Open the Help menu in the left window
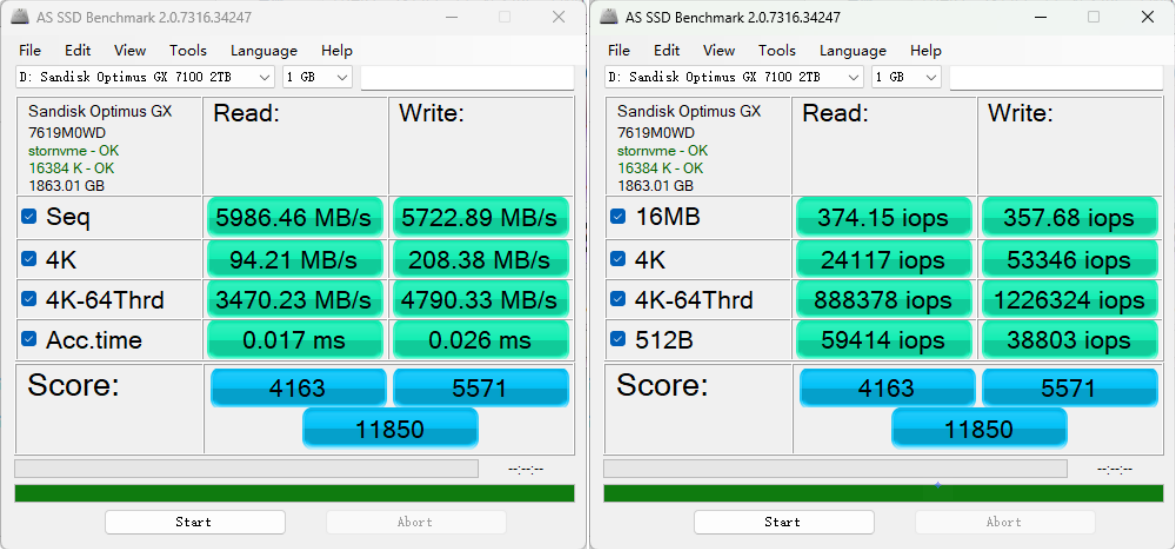The image size is (1175, 549). click(x=336, y=50)
